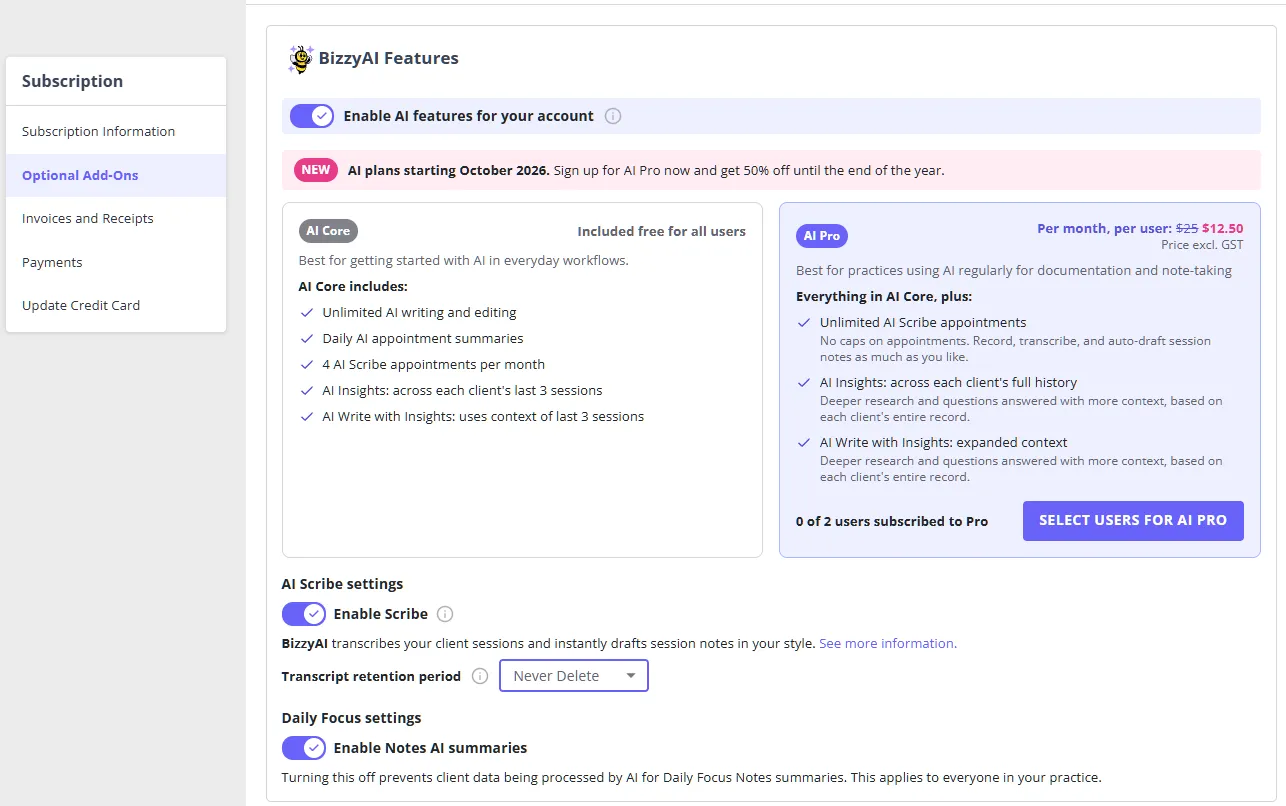Click 'Daily AI appointment summaries' item
This screenshot has height=806, width=1286.
[423, 338]
